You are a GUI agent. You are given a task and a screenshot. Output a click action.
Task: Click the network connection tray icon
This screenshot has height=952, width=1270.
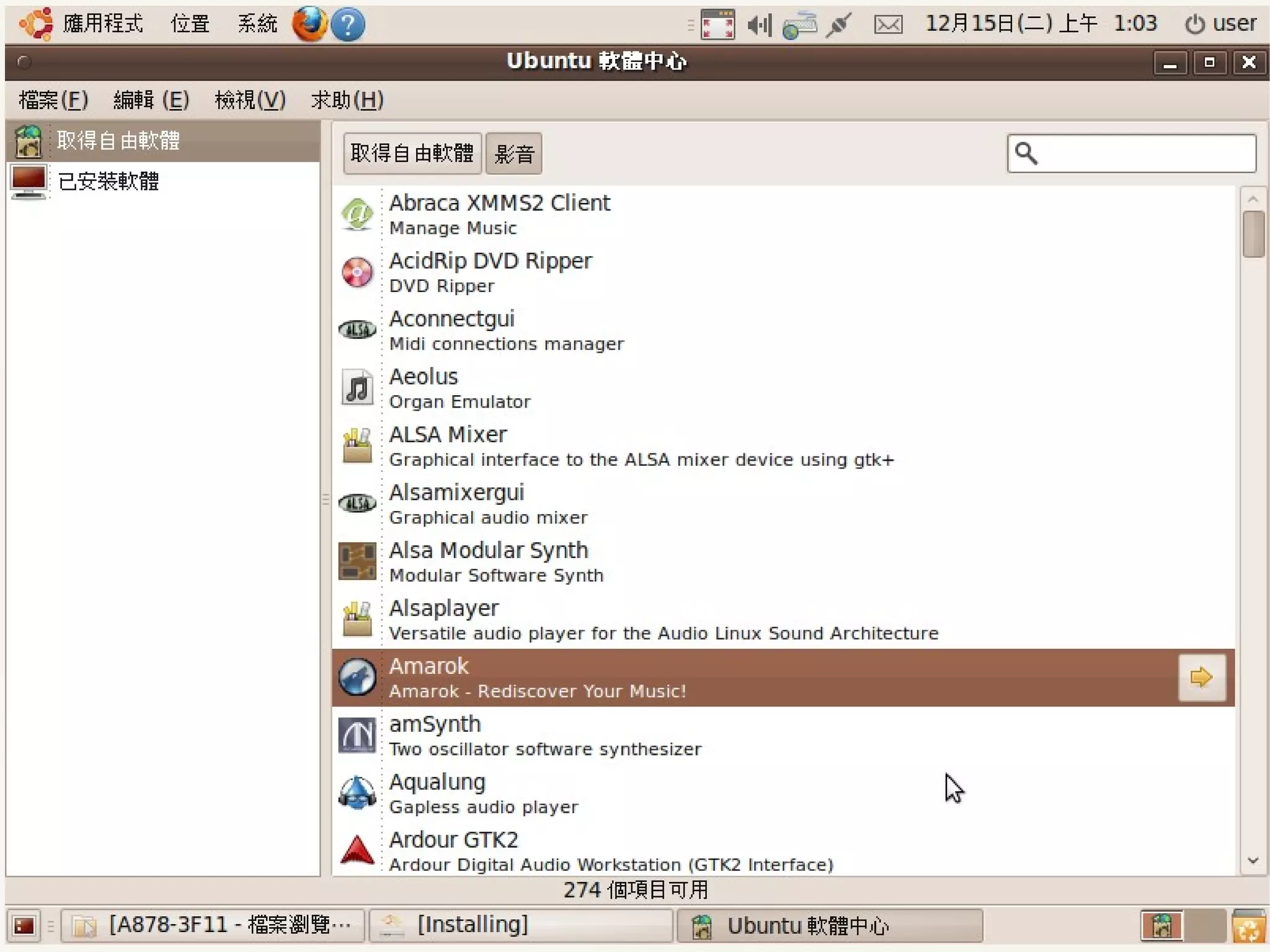[x=799, y=25]
